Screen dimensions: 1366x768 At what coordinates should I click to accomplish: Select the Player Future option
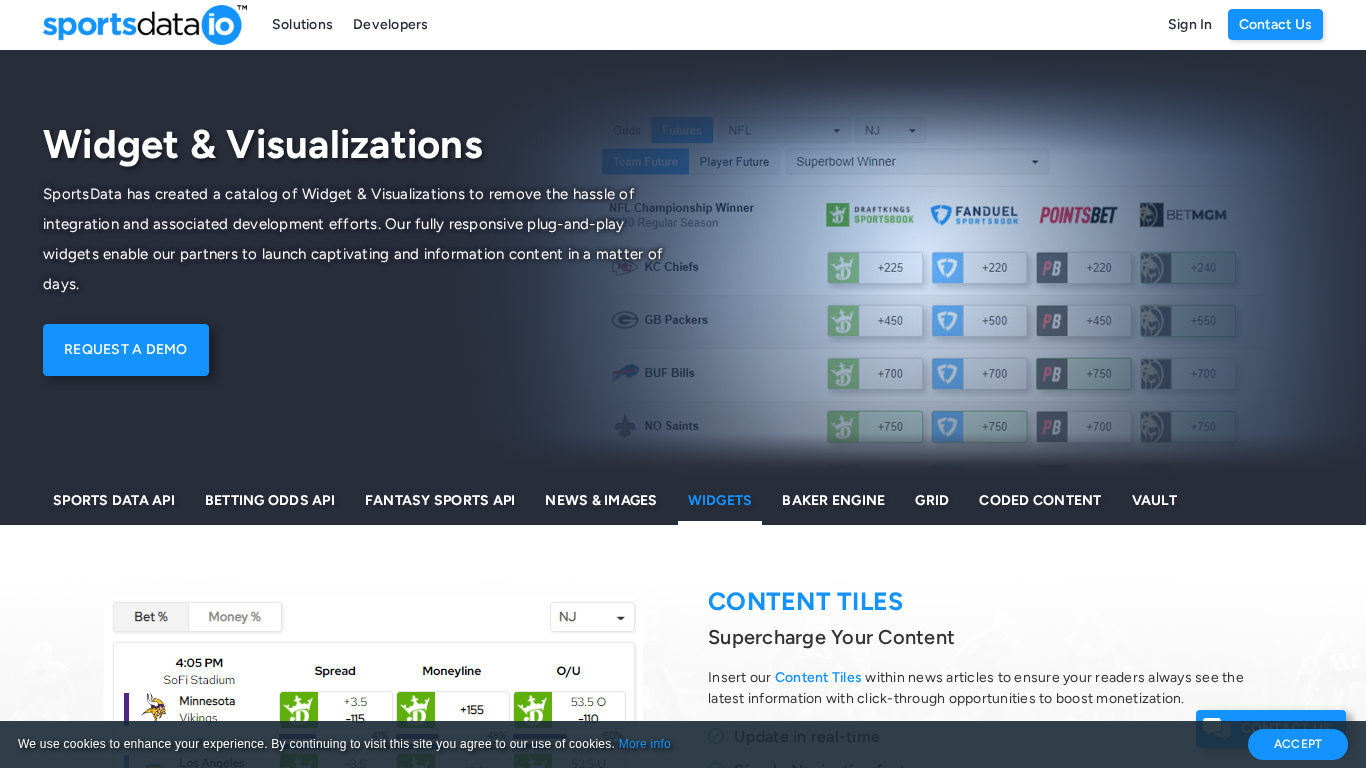735,161
